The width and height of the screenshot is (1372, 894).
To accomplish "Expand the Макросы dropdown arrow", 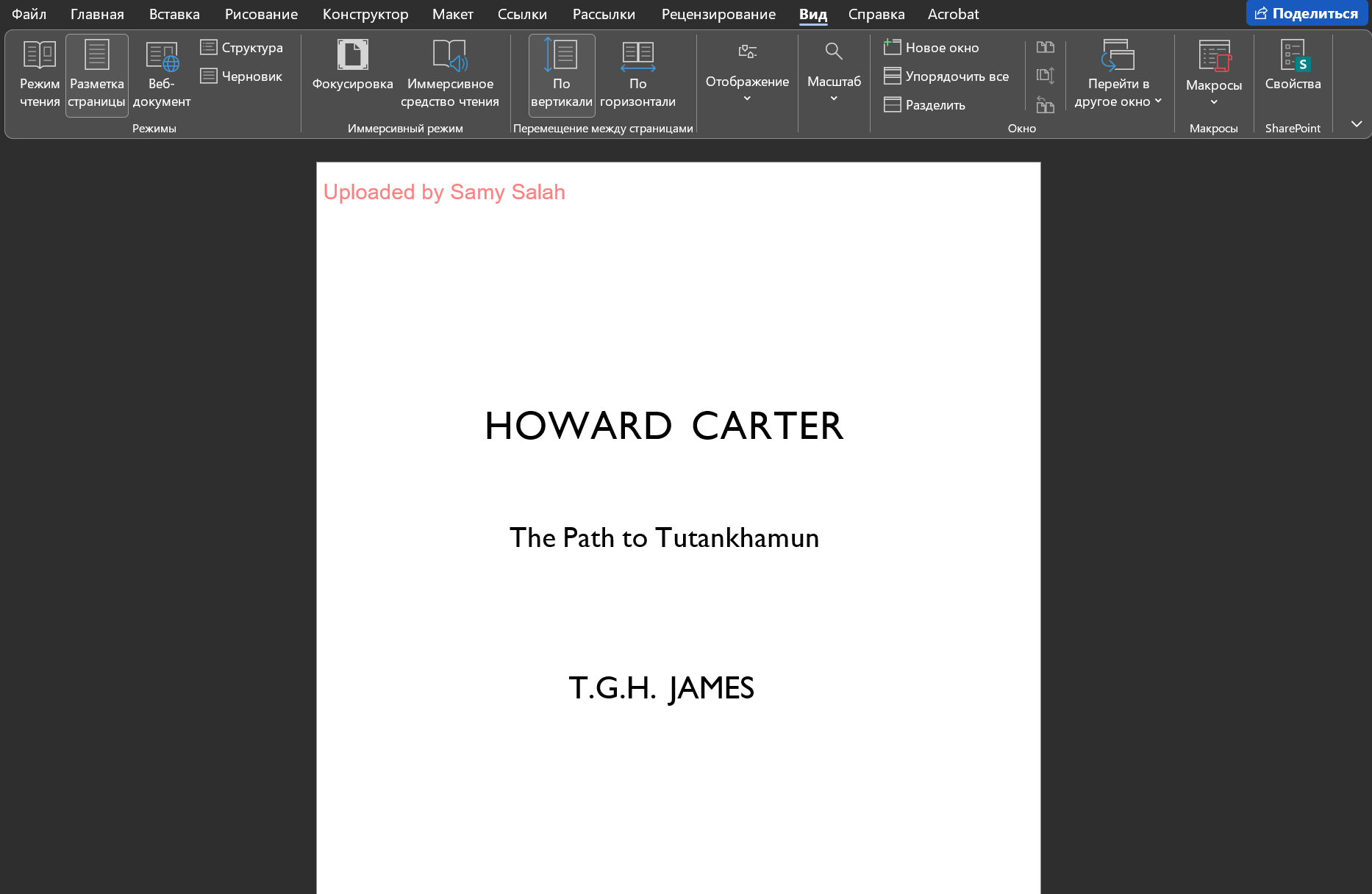I will point(1214,102).
